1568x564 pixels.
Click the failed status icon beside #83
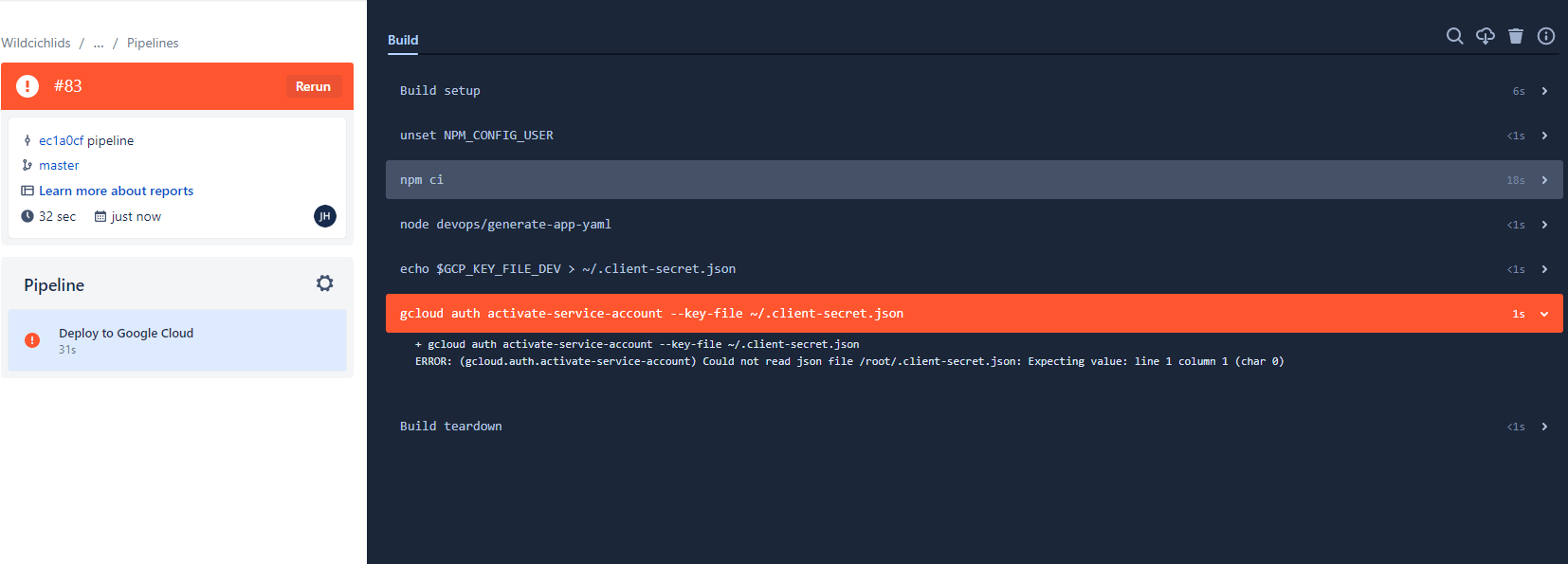click(x=27, y=86)
